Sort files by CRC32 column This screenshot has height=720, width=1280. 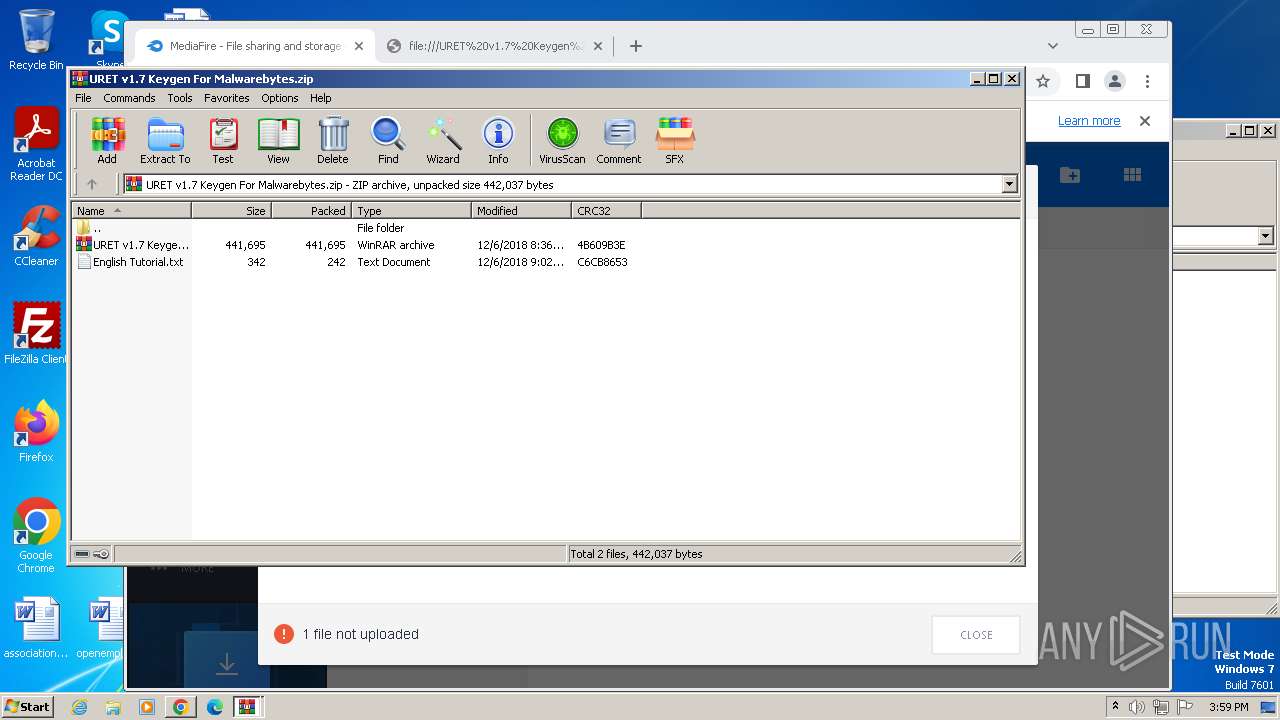(x=606, y=211)
